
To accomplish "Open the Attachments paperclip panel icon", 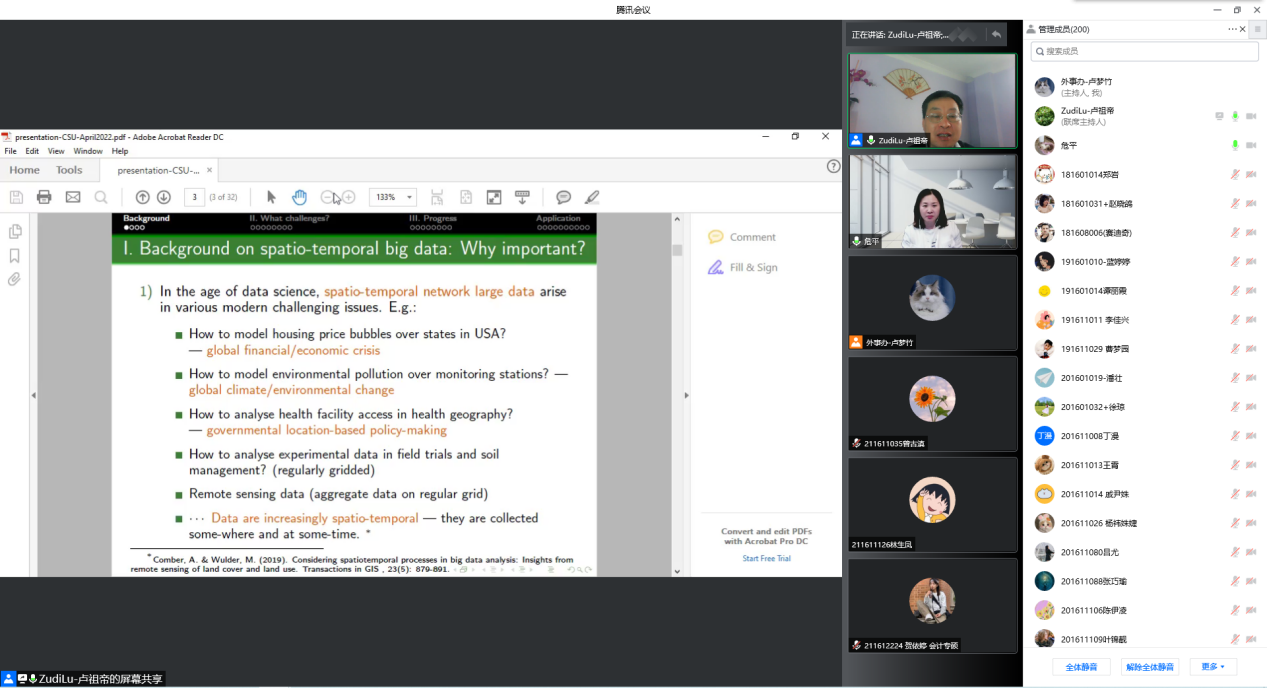I will pyautogui.click(x=15, y=279).
